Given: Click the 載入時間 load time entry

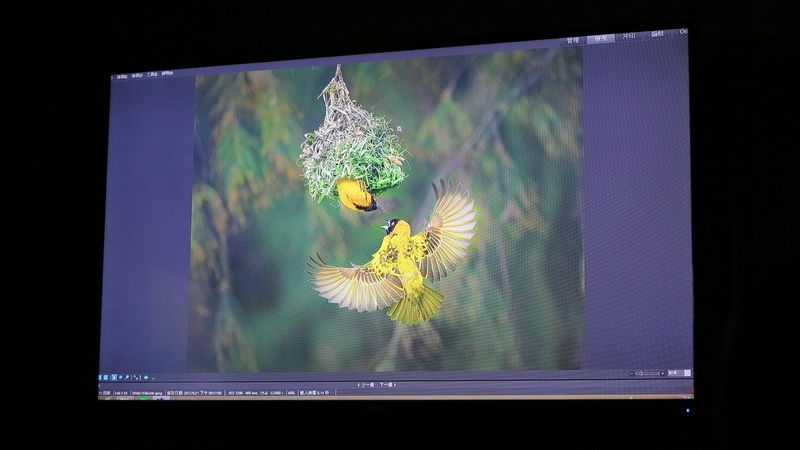Looking at the screenshot, I should 314,393.
